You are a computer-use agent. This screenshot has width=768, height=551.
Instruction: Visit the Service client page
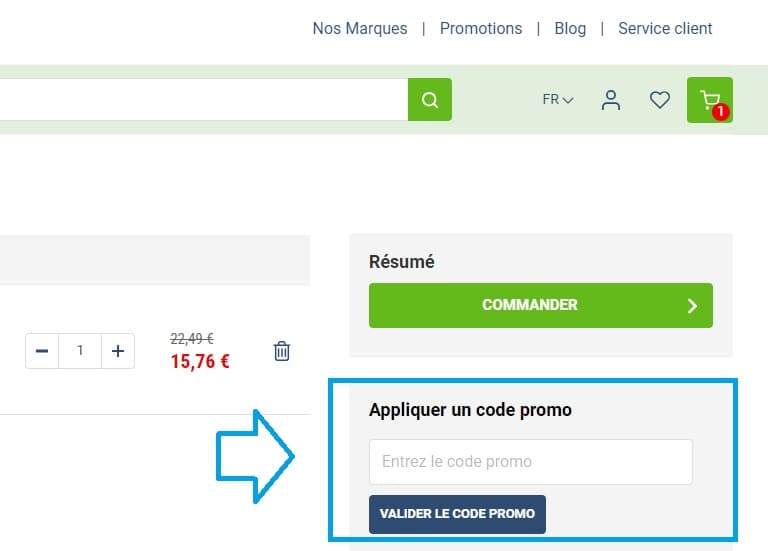pos(665,29)
